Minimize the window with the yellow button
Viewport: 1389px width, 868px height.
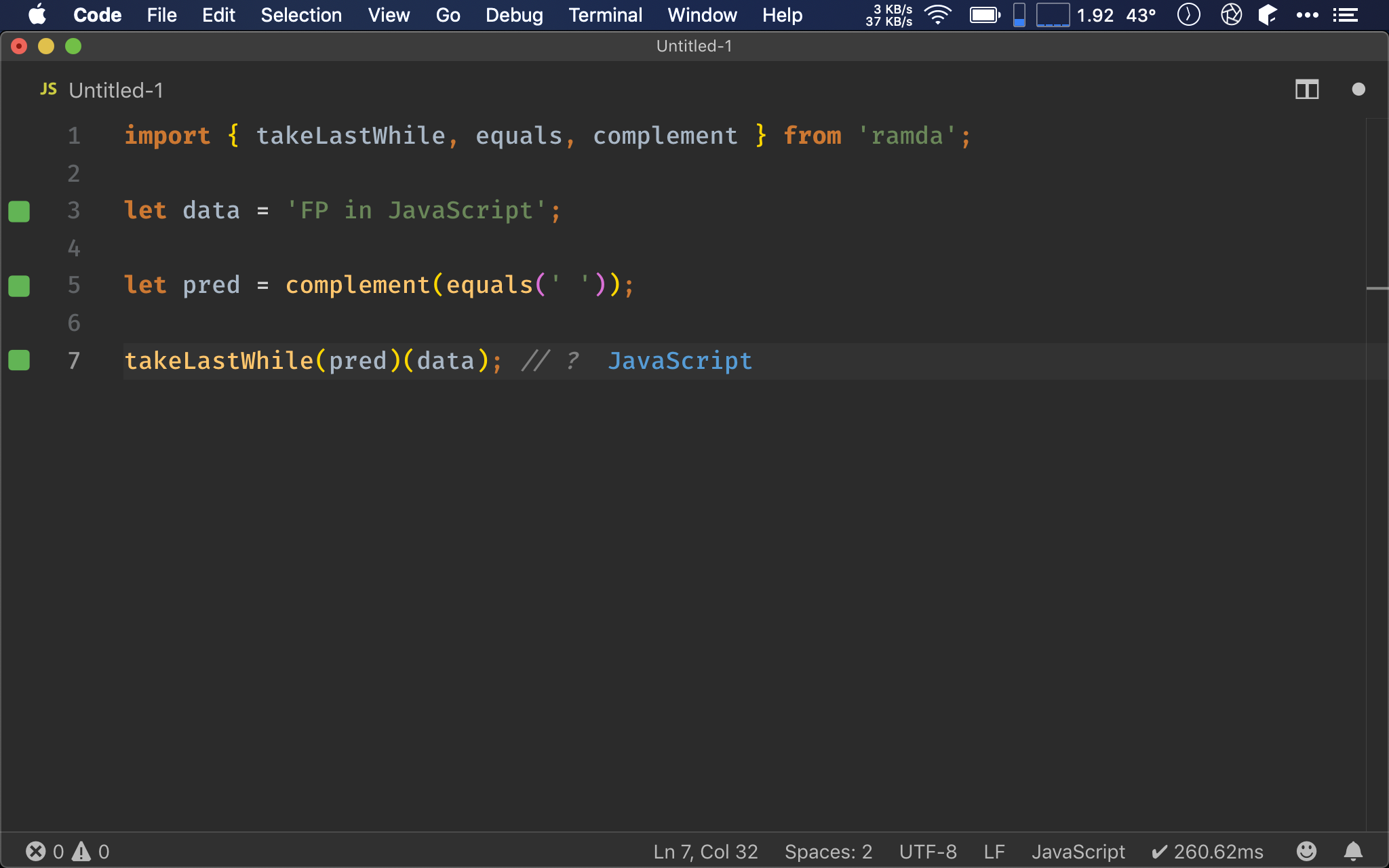click(46, 46)
